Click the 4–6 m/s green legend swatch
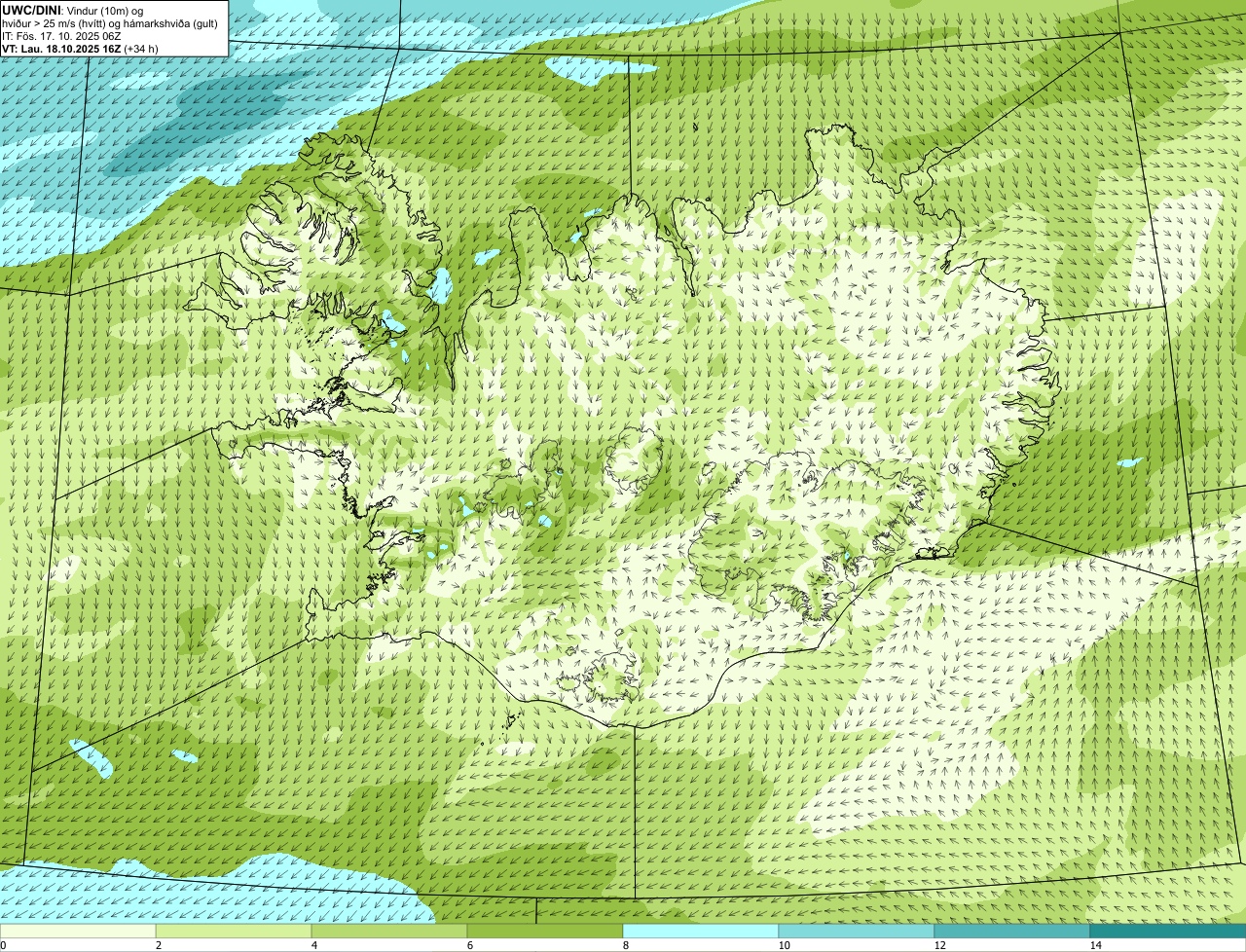 [389, 932]
